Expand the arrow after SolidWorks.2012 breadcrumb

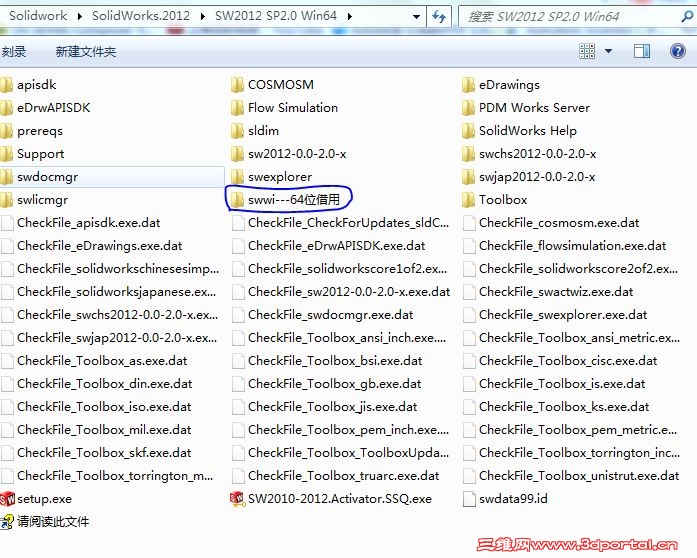pyautogui.click(x=203, y=16)
